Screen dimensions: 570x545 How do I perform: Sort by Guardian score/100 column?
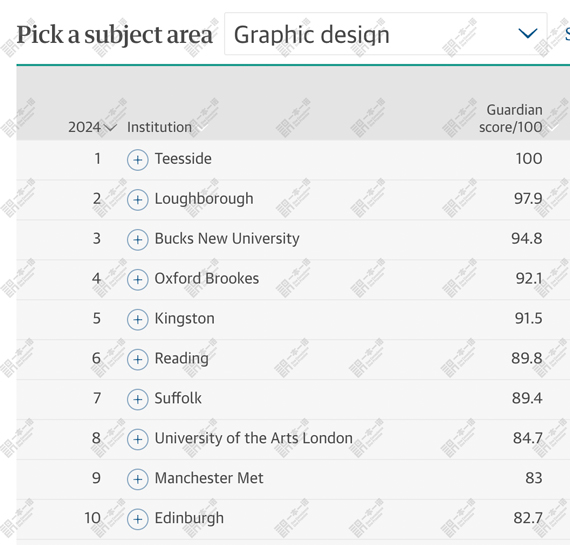[510, 119]
